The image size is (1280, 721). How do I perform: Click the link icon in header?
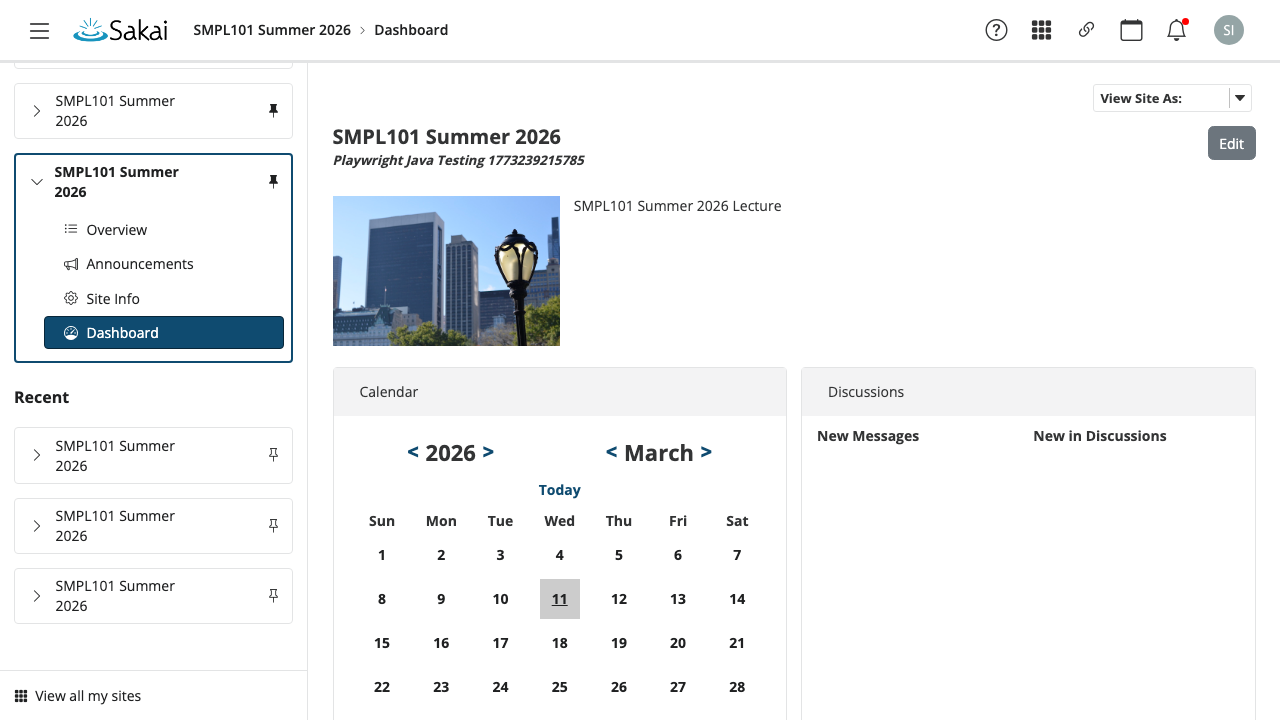(1086, 30)
